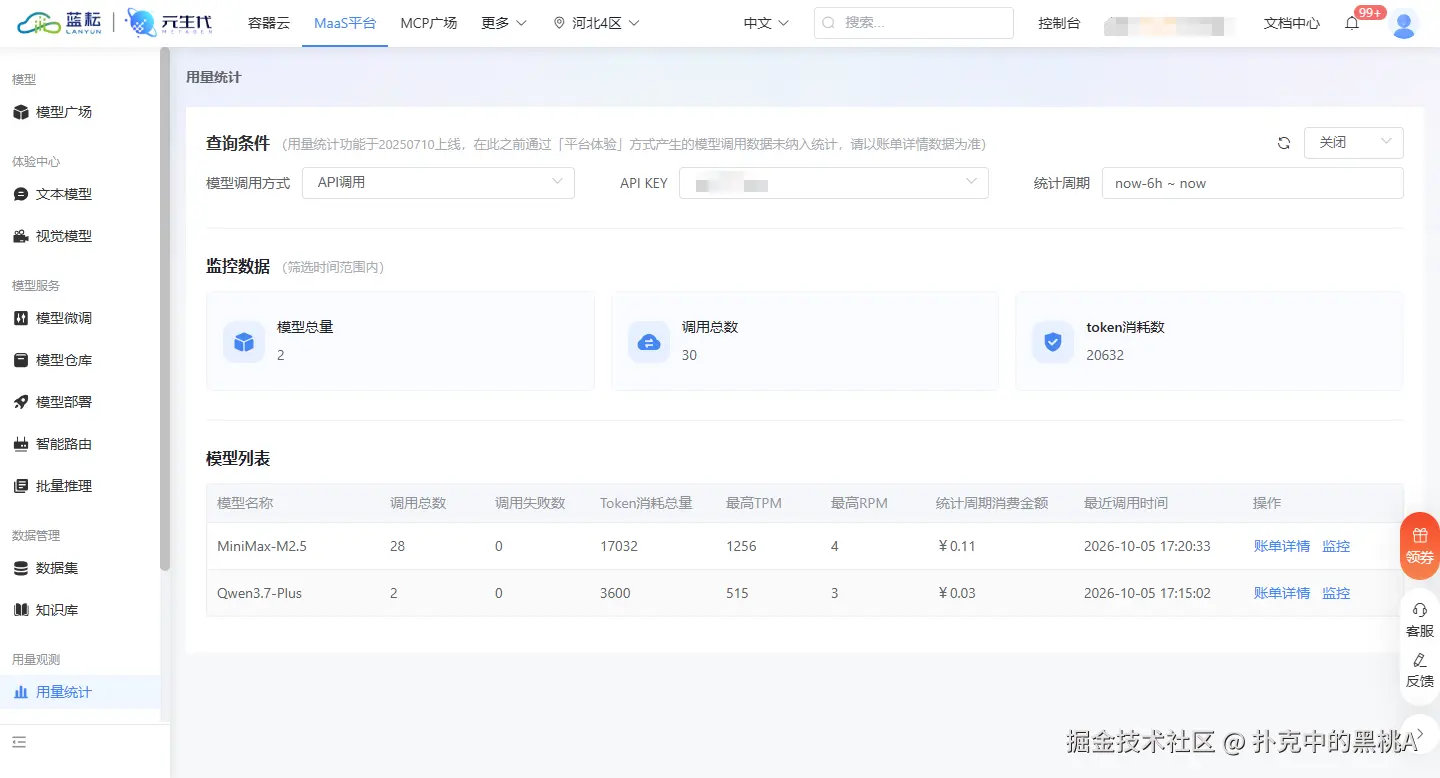
Task: Open the user avatar menu
Action: pyautogui.click(x=1404, y=23)
